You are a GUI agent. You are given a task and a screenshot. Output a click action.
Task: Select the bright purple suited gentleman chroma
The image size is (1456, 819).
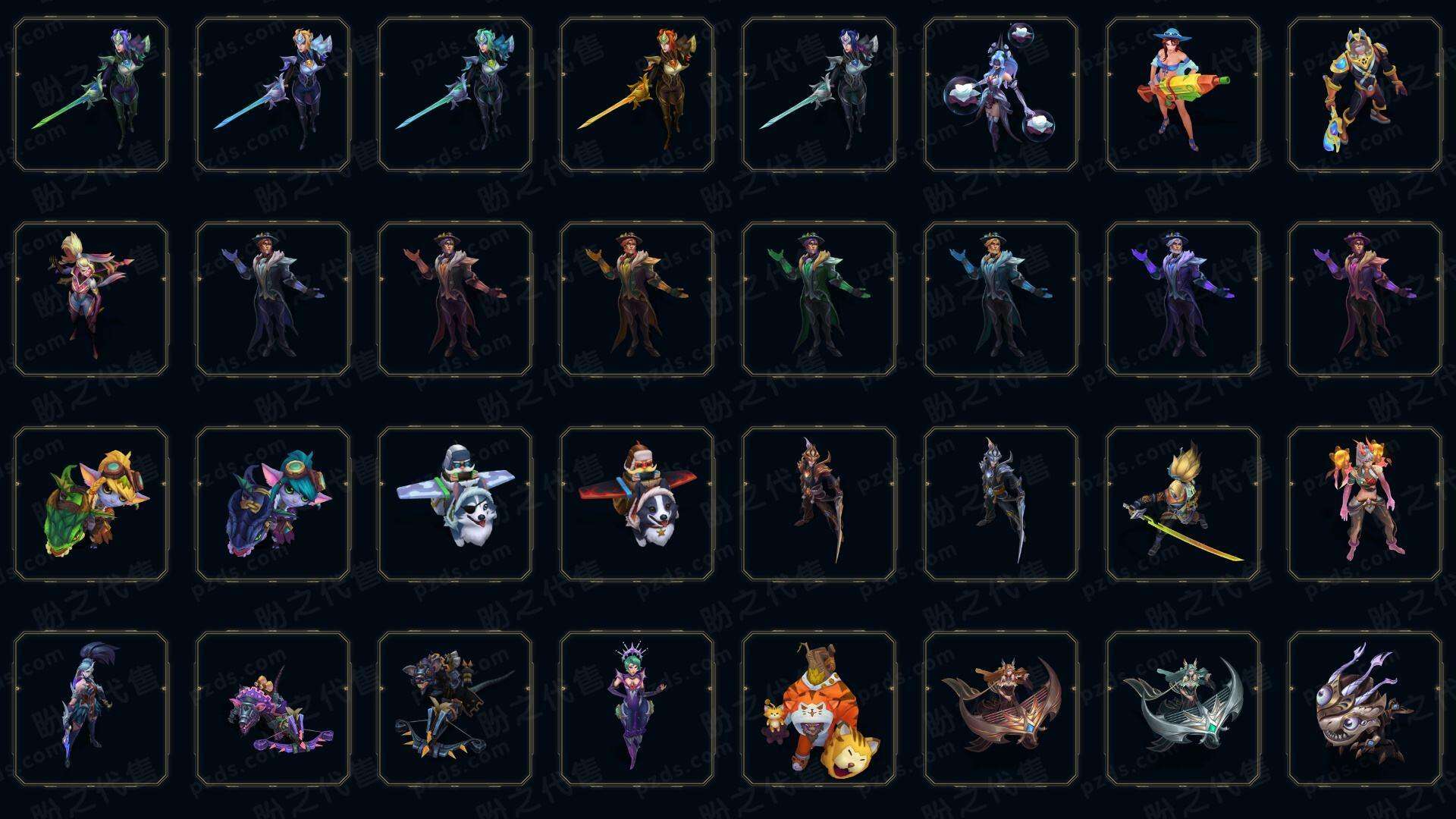(x=1183, y=300)
